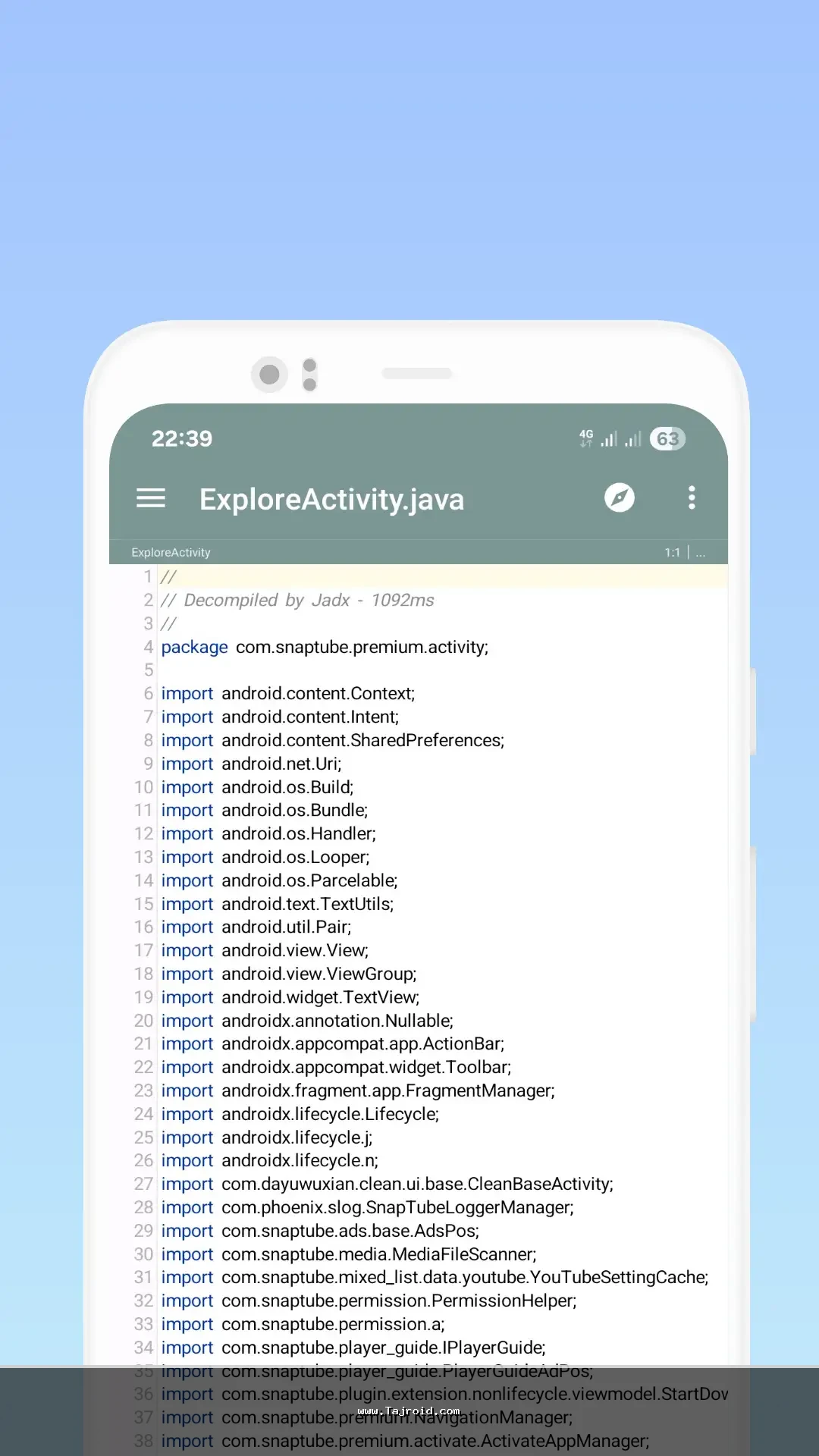Open the hamburger navigation menu
This screenshot has height=1456, width=819.
[x=151, y=499]
